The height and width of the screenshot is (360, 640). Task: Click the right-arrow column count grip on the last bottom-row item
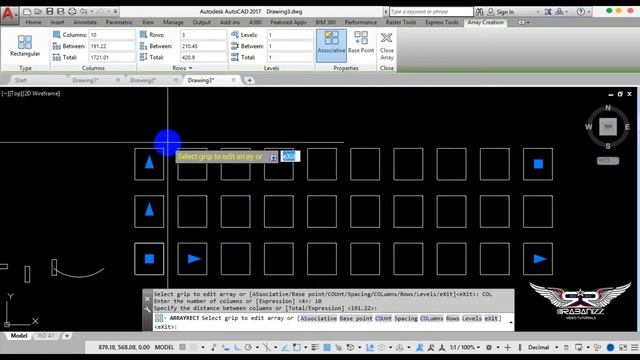pyautogui.click(x=540, y=259)
